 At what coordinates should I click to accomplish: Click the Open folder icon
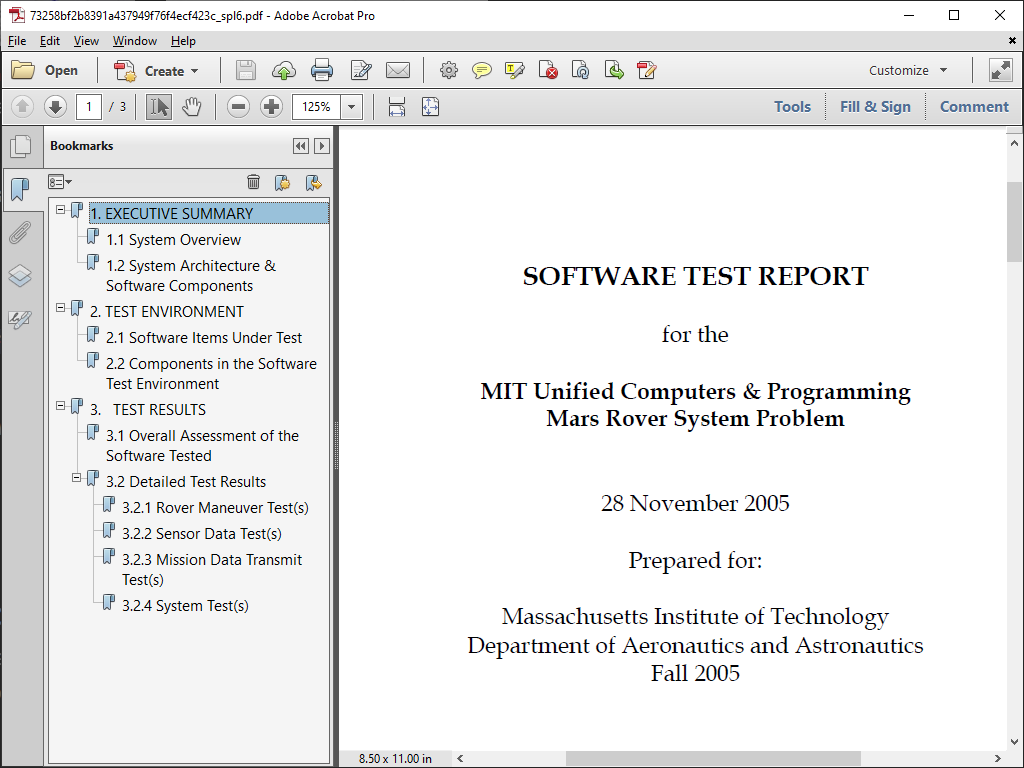[23, 70]
